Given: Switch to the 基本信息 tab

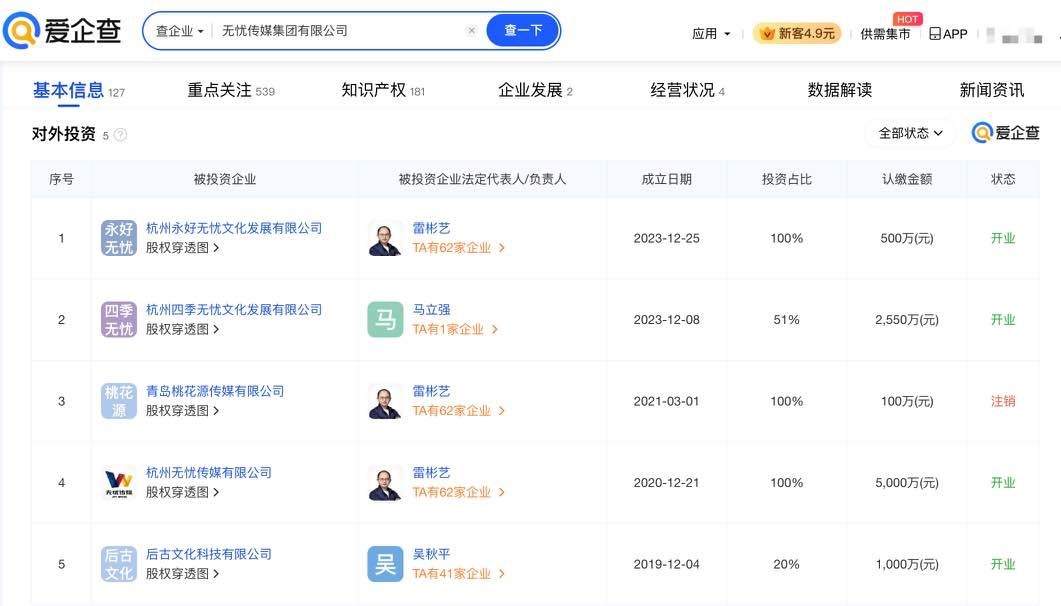Looking at the screenshot, I should [78, 90].
